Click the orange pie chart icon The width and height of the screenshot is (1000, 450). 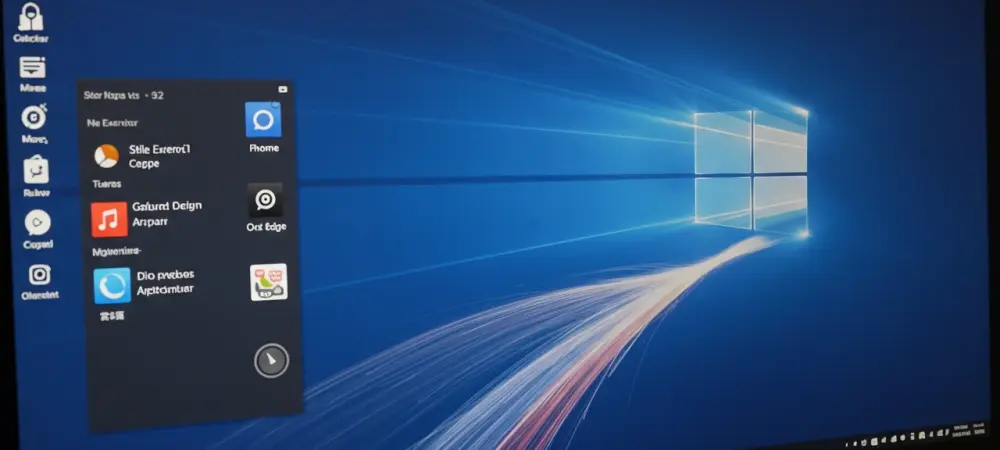tap(107, 156)
